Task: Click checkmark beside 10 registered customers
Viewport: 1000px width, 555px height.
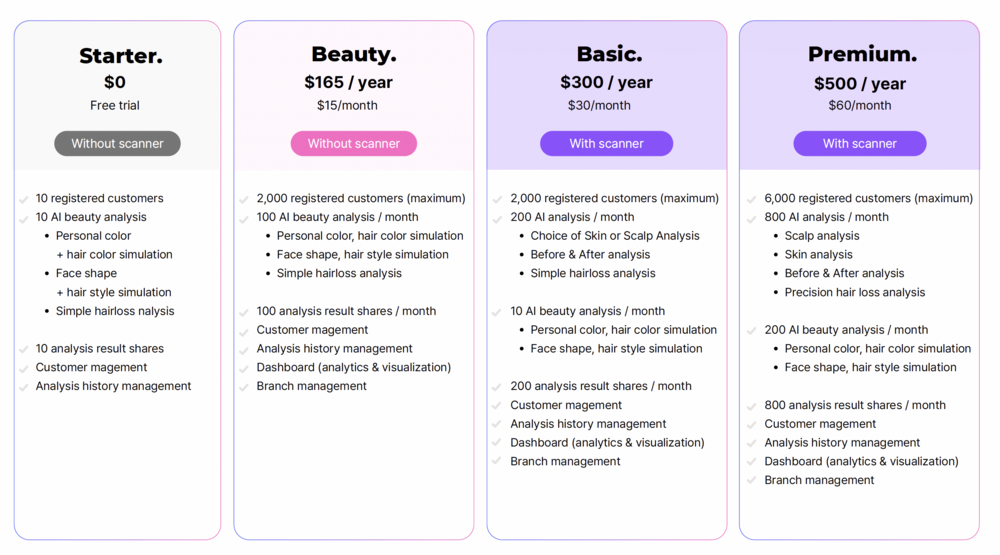Action: tap(24, 199)
